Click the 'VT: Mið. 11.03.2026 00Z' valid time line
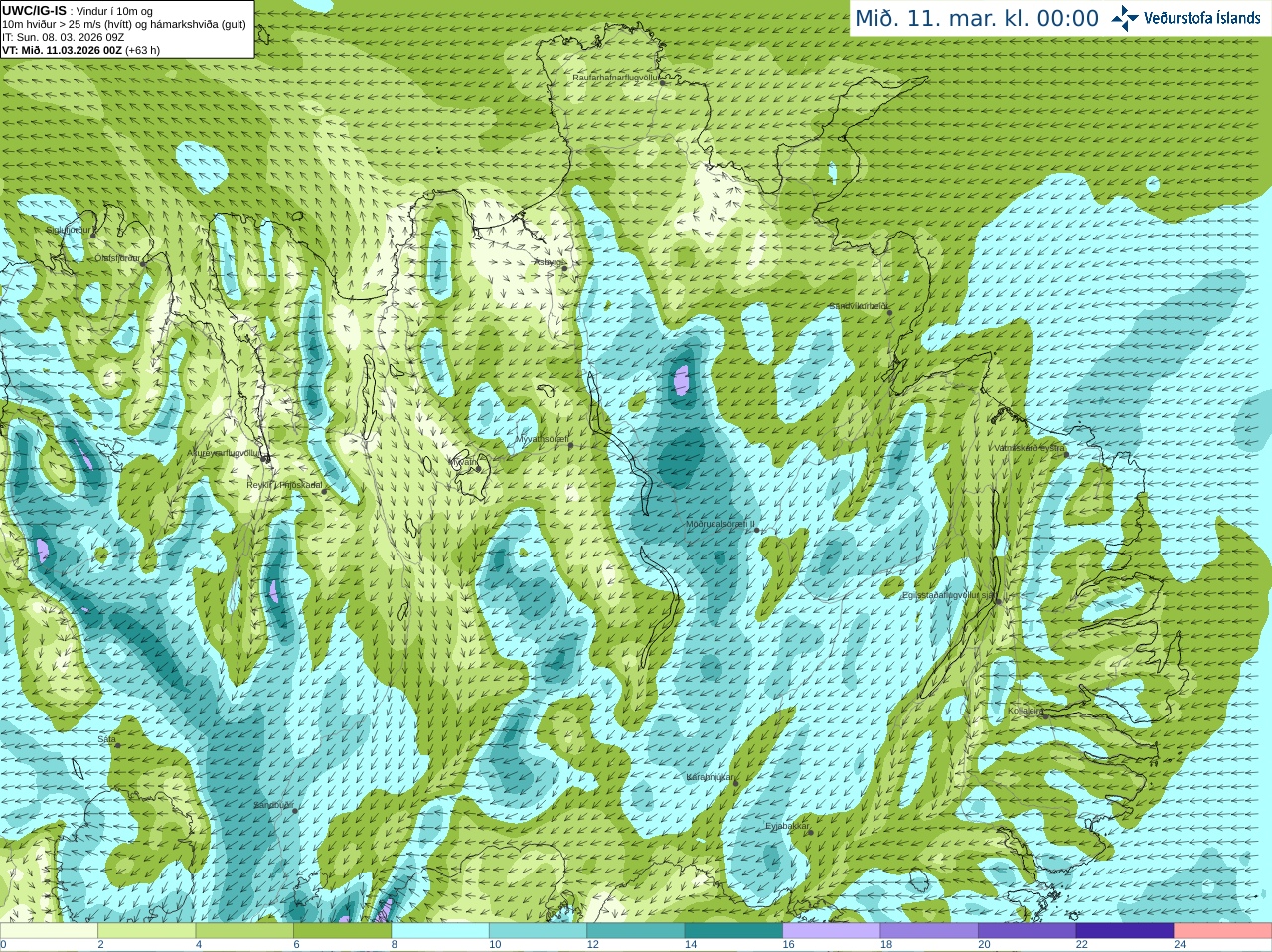This screenshot has width=1272, height=952. tap(80, 50)
